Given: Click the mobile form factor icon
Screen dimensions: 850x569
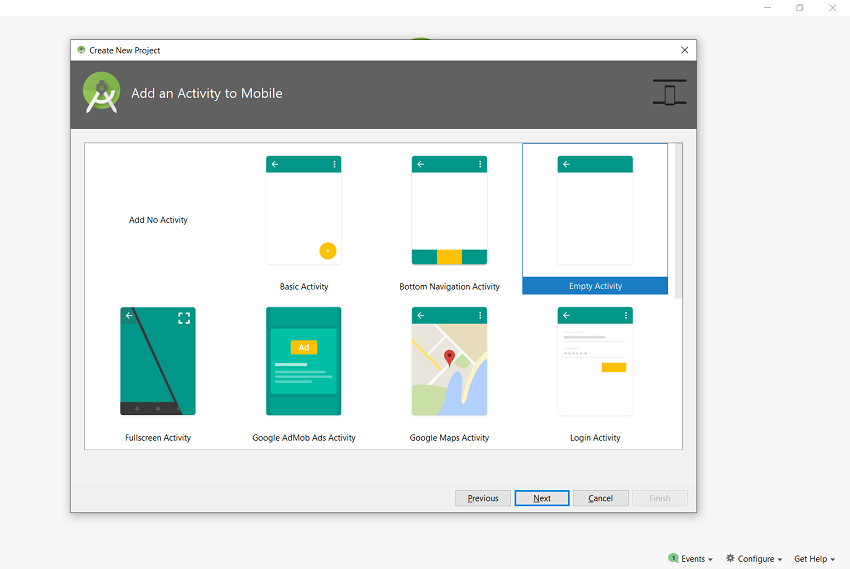Looking at the screenshot, I should 669,92.
